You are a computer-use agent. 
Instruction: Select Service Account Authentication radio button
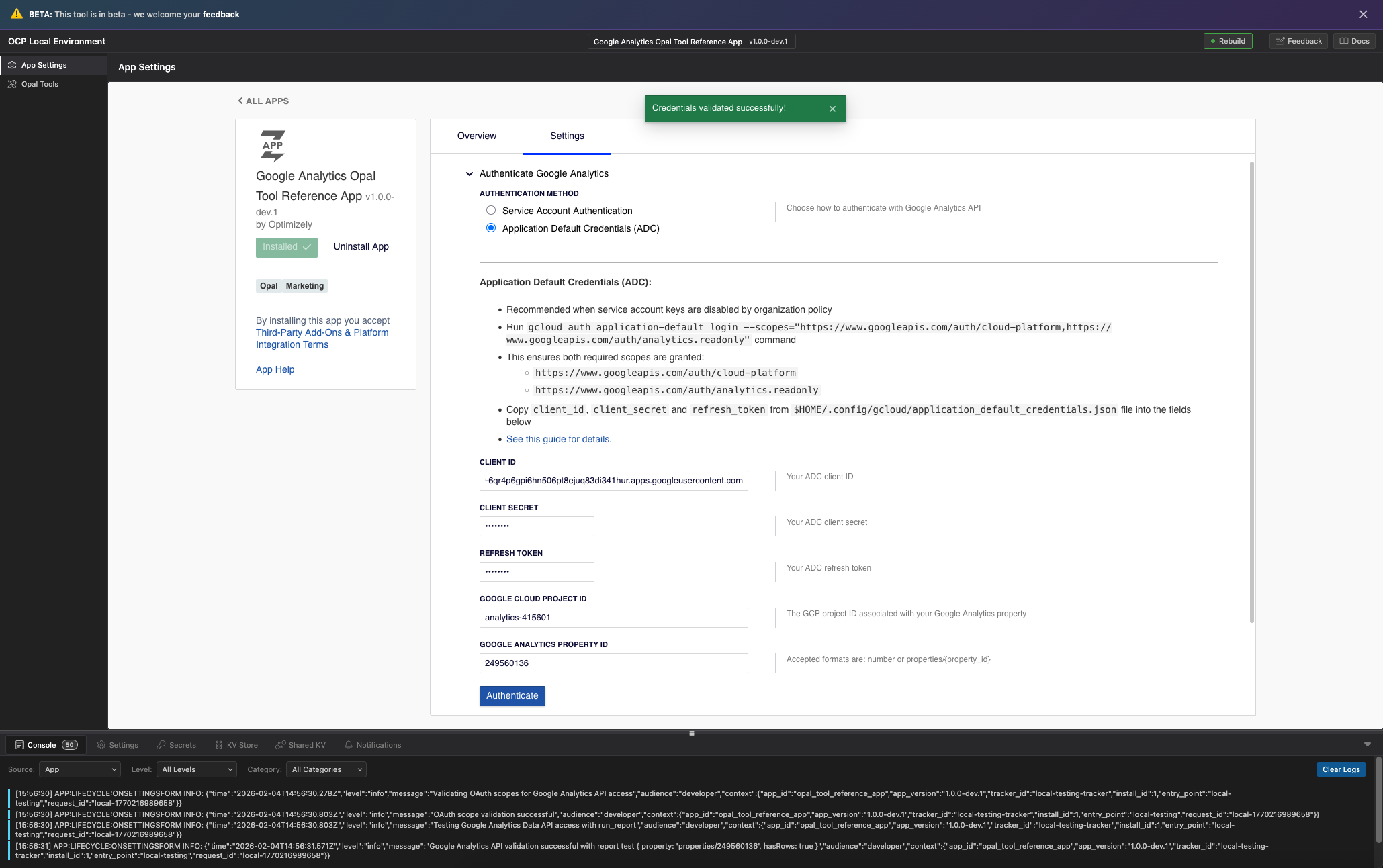[491, 210]
